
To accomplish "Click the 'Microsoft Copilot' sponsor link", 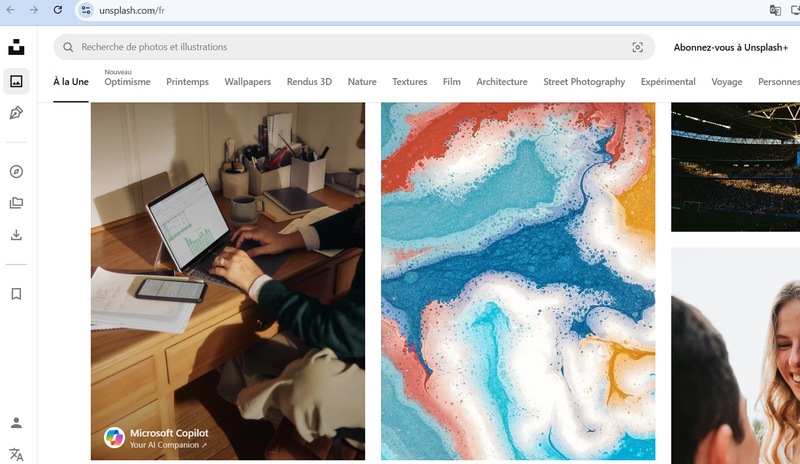I will click(169, 433).
